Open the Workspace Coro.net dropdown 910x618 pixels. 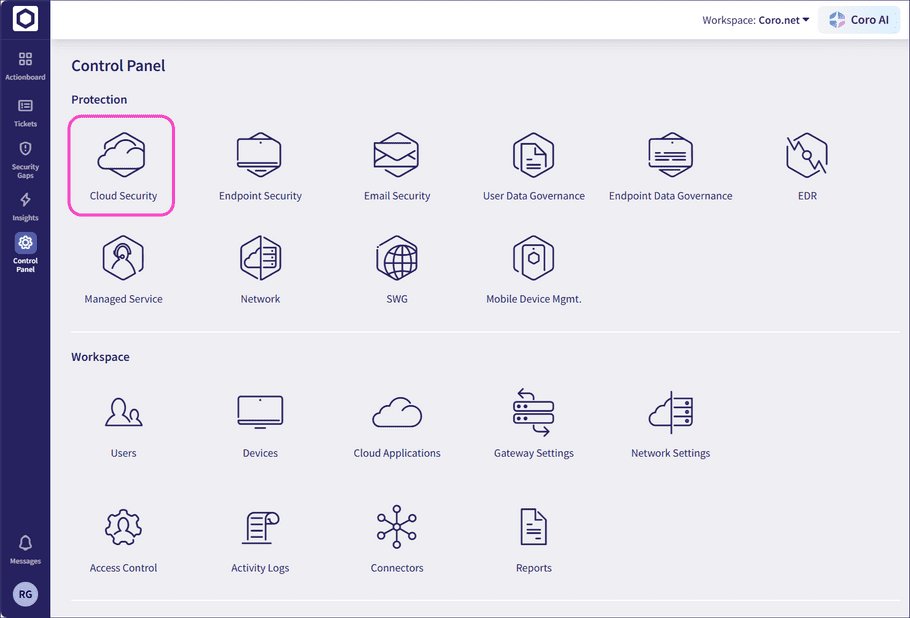(756, 19)
